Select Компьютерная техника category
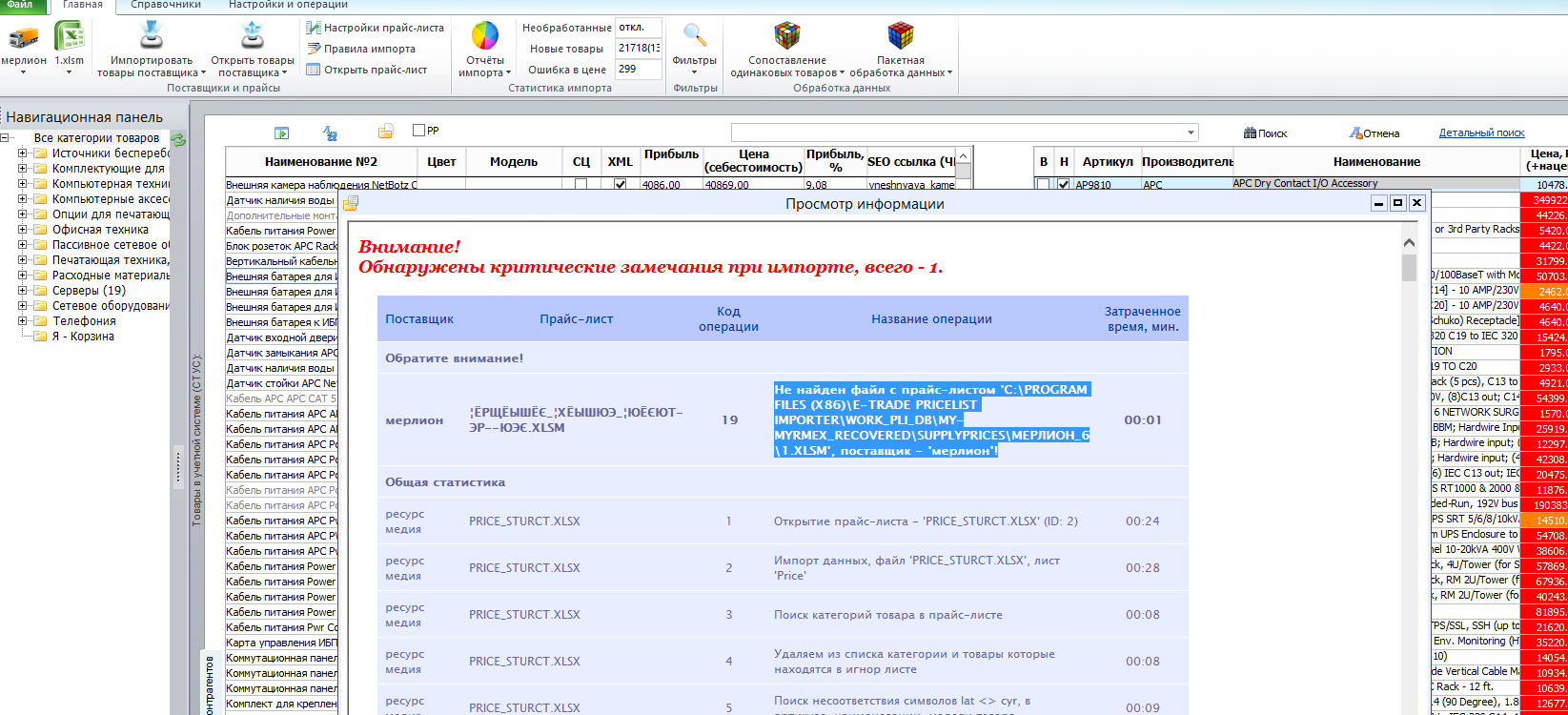 pyautogui.click(x=111, y=184)
